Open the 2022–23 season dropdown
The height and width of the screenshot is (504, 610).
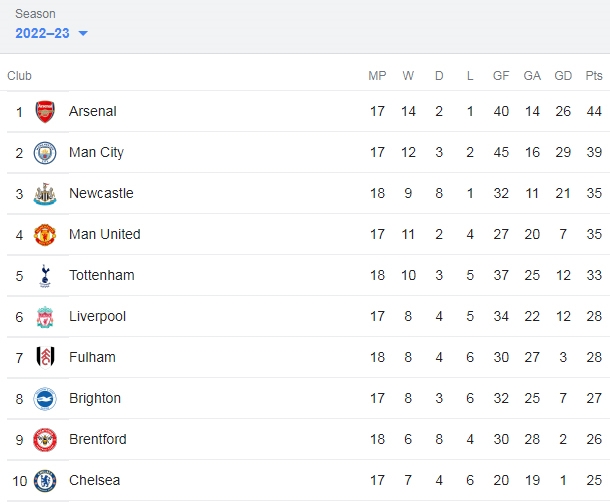51,33
